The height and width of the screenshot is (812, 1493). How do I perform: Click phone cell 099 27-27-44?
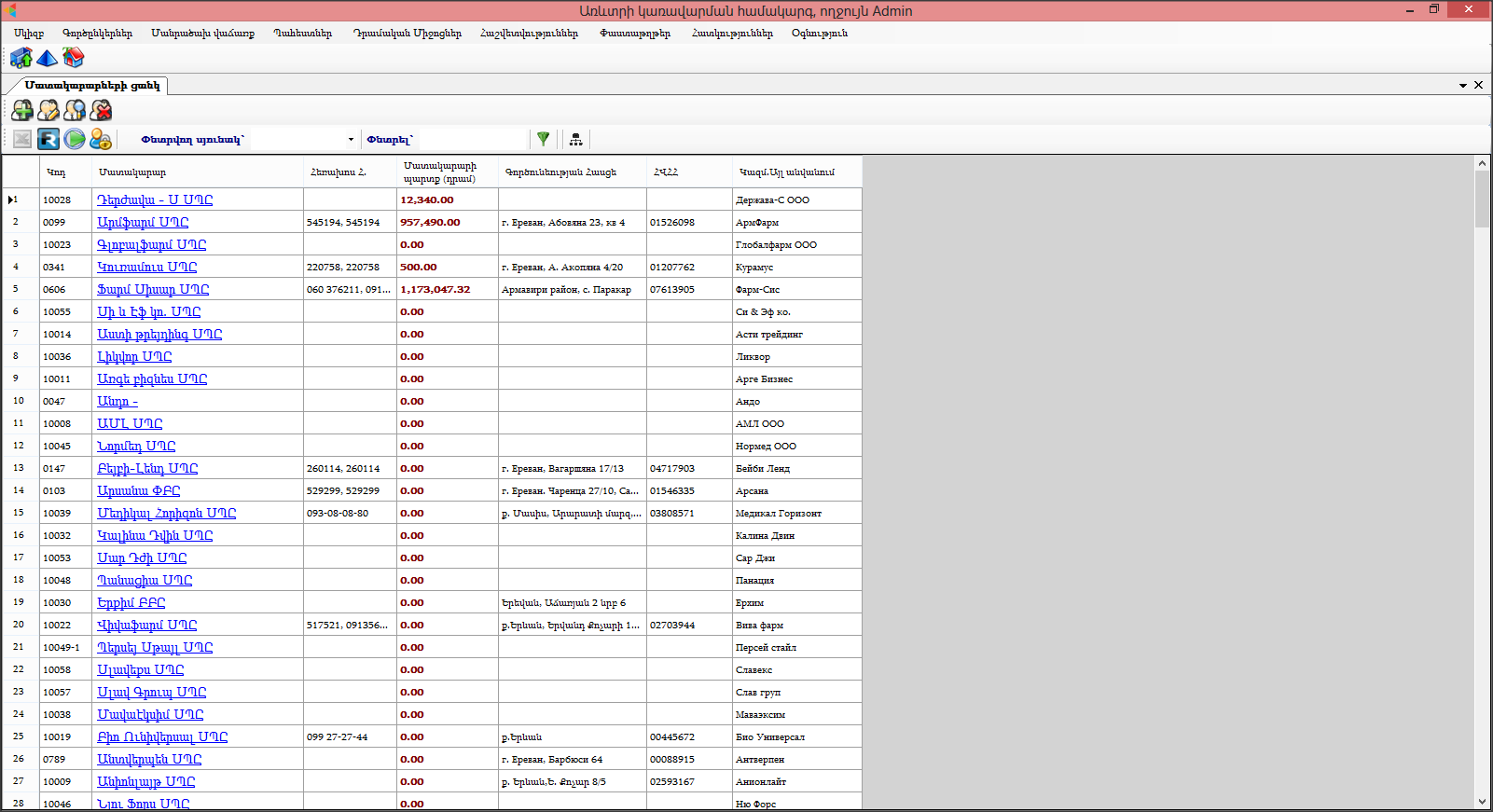[351, 736]
